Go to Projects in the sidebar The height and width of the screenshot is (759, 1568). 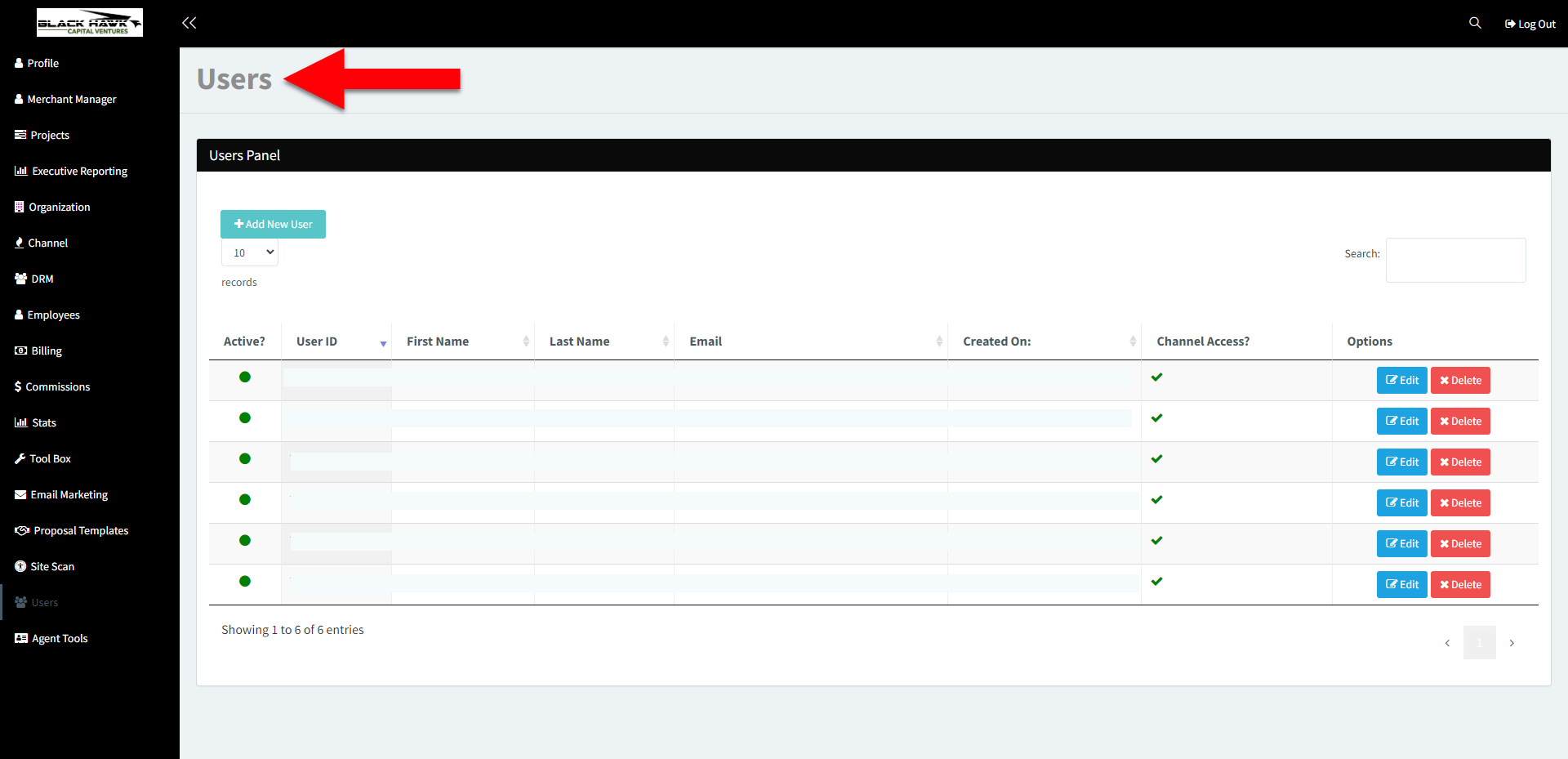coord(42,135)
